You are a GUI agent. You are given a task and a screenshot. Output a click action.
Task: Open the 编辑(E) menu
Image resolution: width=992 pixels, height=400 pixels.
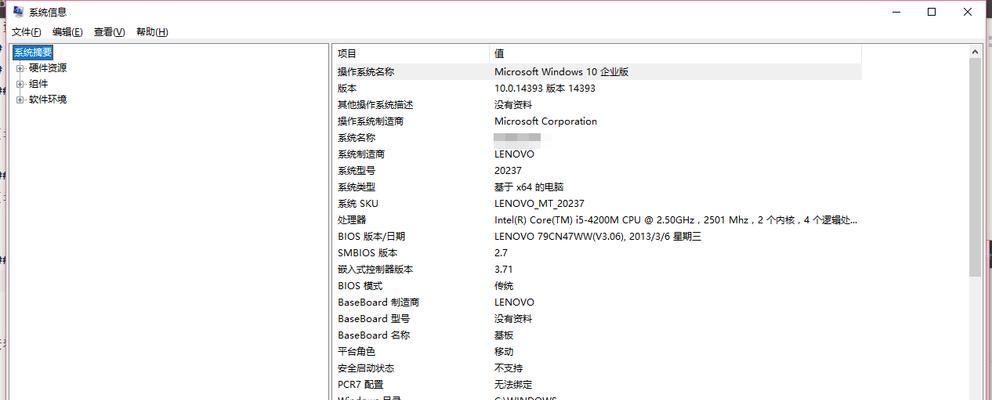[68, 32]
